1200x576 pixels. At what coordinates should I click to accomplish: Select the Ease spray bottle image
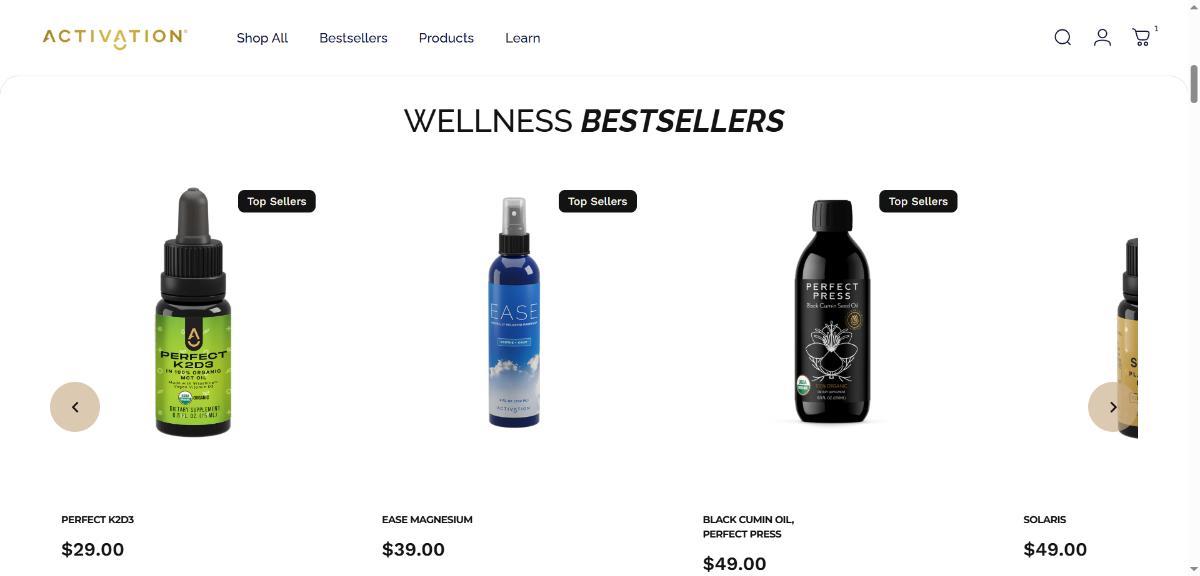pos(514,312)
